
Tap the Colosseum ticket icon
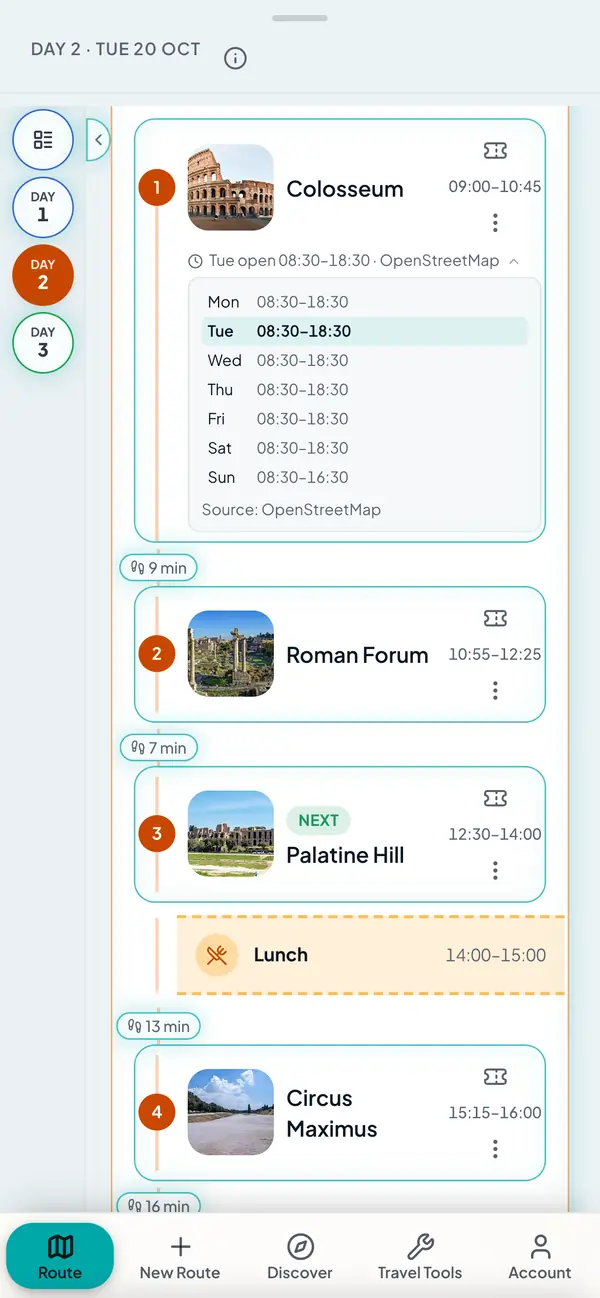click(495, 150)
